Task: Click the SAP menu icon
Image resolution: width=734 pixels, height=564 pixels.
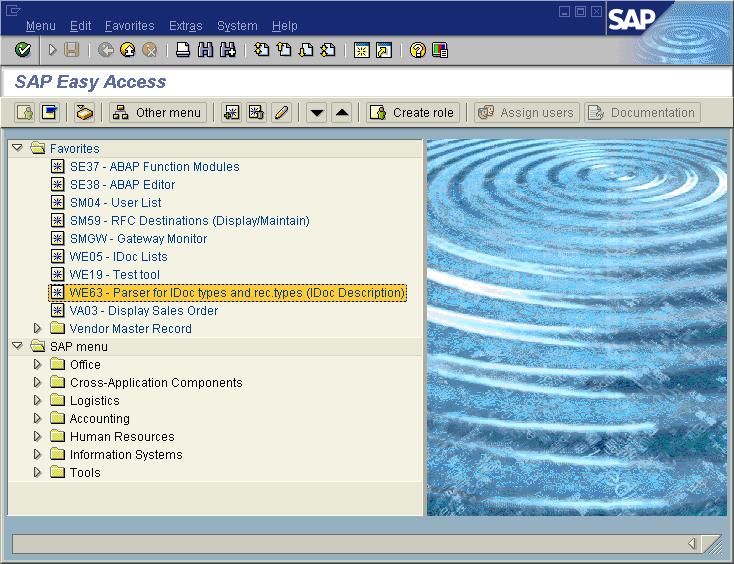Action: [50, 112]
